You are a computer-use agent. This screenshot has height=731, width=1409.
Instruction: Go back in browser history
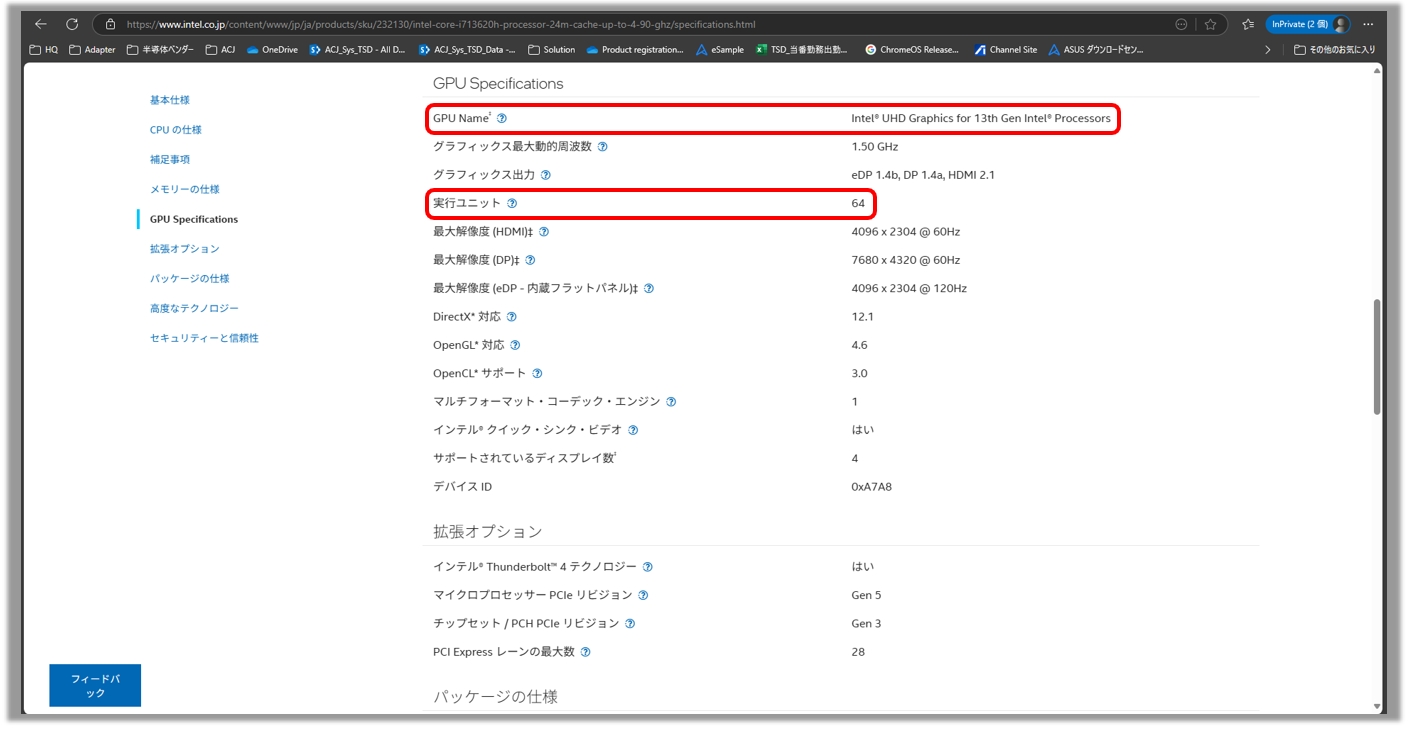[41, 24]
